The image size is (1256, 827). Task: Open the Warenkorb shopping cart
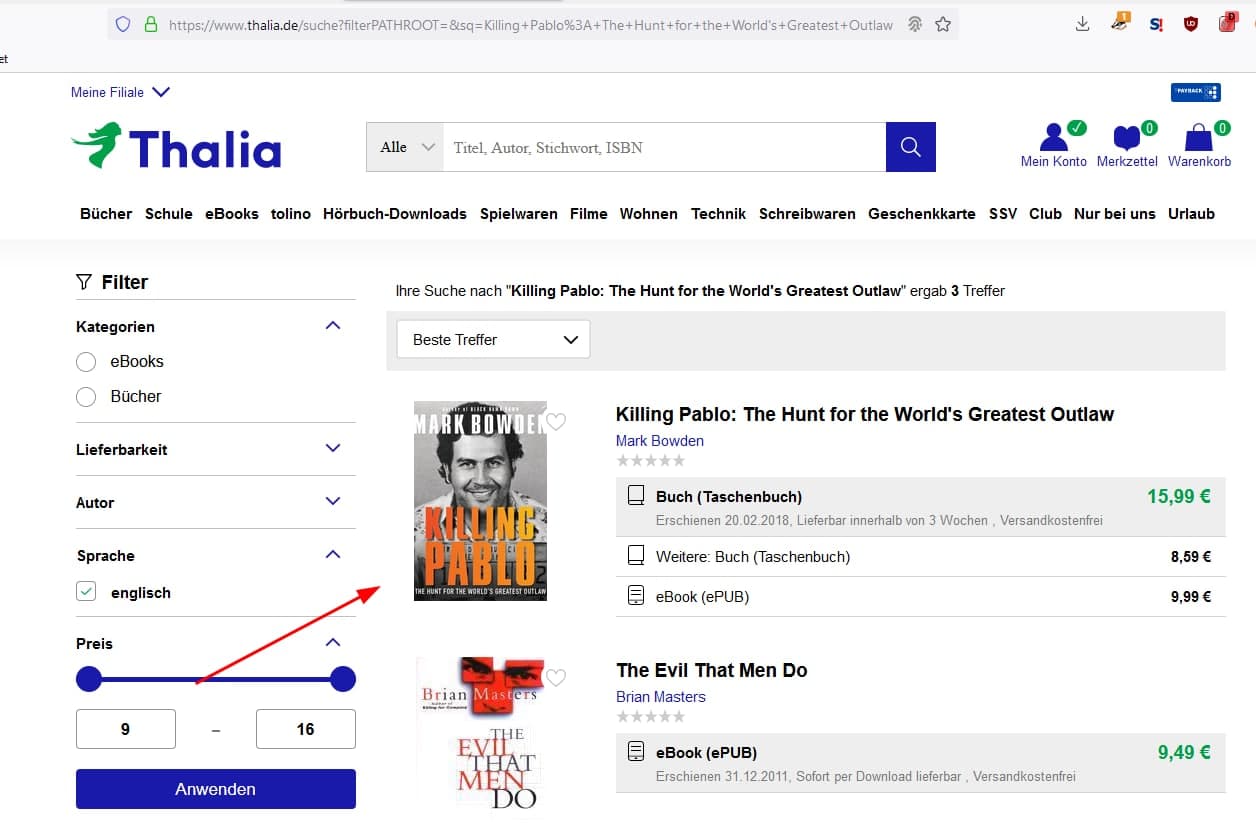(x=1198, y=138)
